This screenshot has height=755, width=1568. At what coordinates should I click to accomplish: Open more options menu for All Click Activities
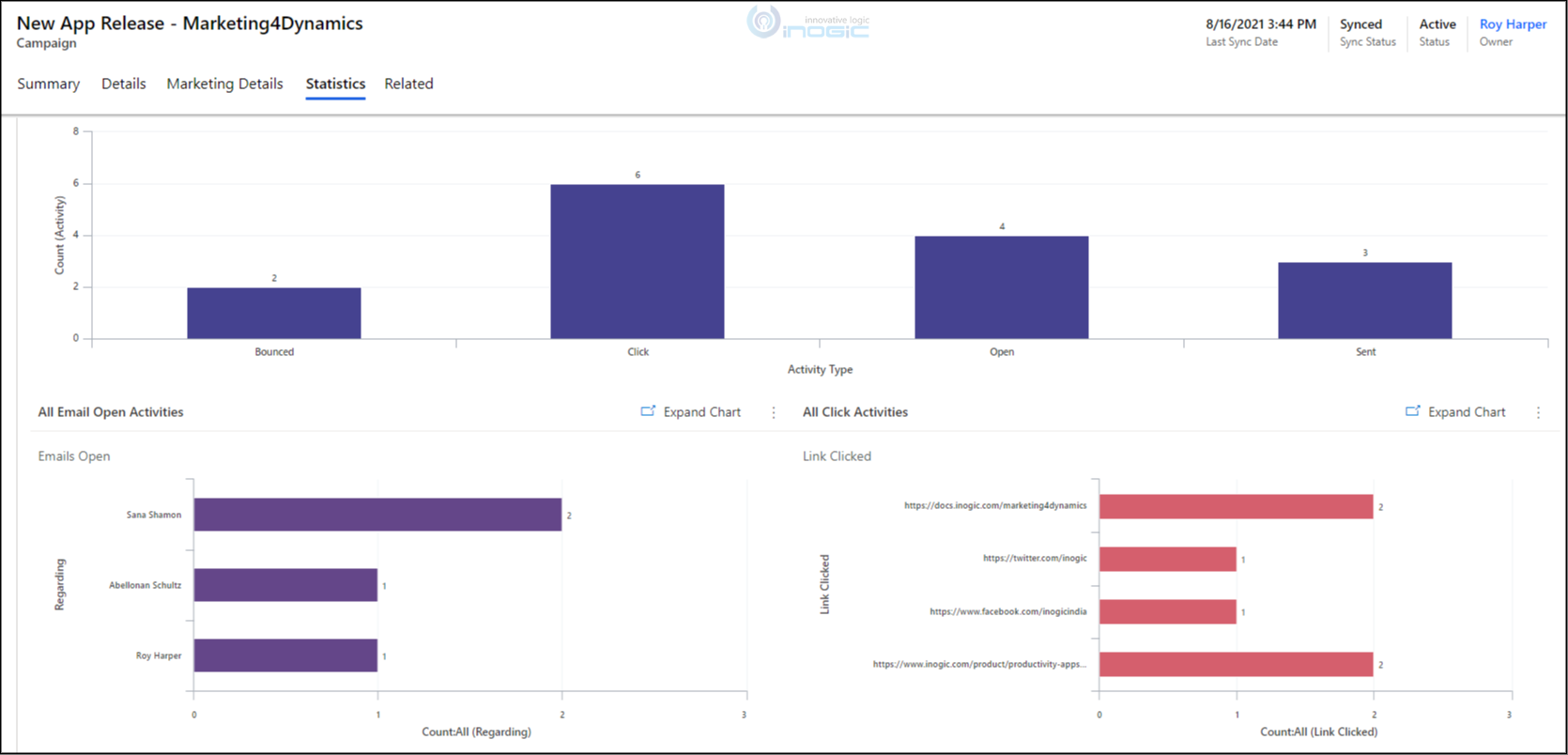[x=1538, y=412]
